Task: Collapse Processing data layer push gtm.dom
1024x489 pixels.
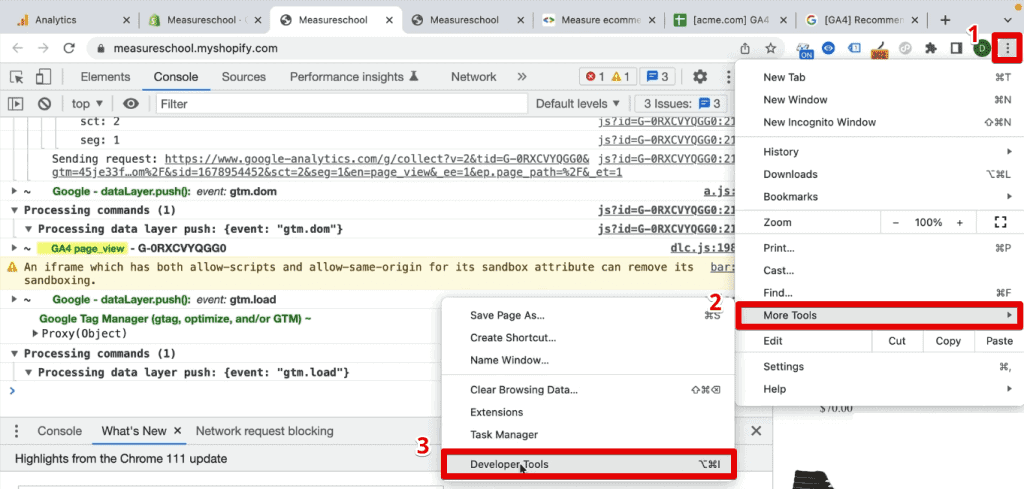Action: pyautogui.click(x=29, y=229)
